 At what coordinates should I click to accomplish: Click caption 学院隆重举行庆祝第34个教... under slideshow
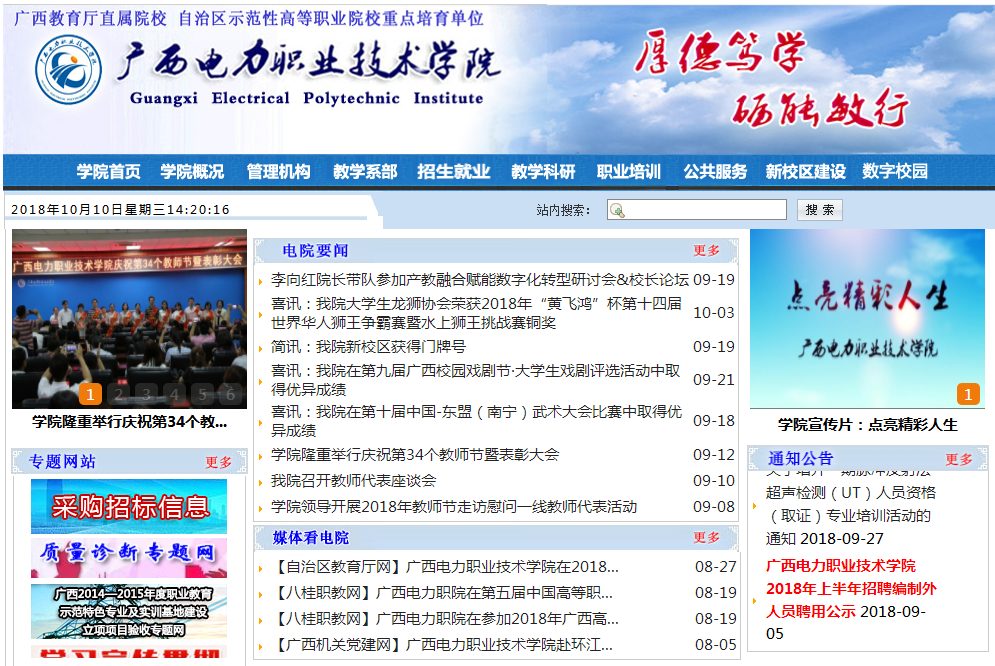click(x=129, y=422)
